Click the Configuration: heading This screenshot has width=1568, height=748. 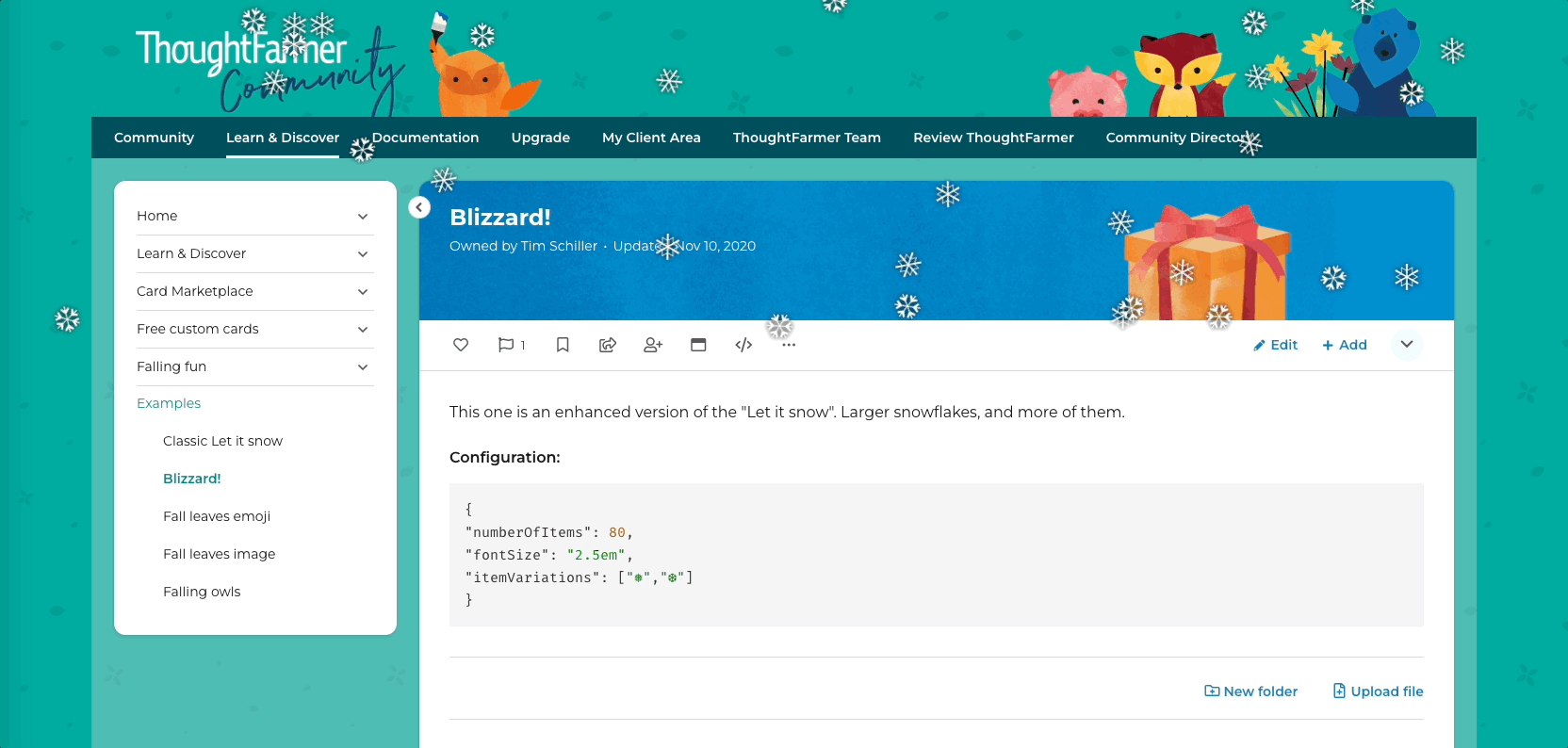[505, 457]
